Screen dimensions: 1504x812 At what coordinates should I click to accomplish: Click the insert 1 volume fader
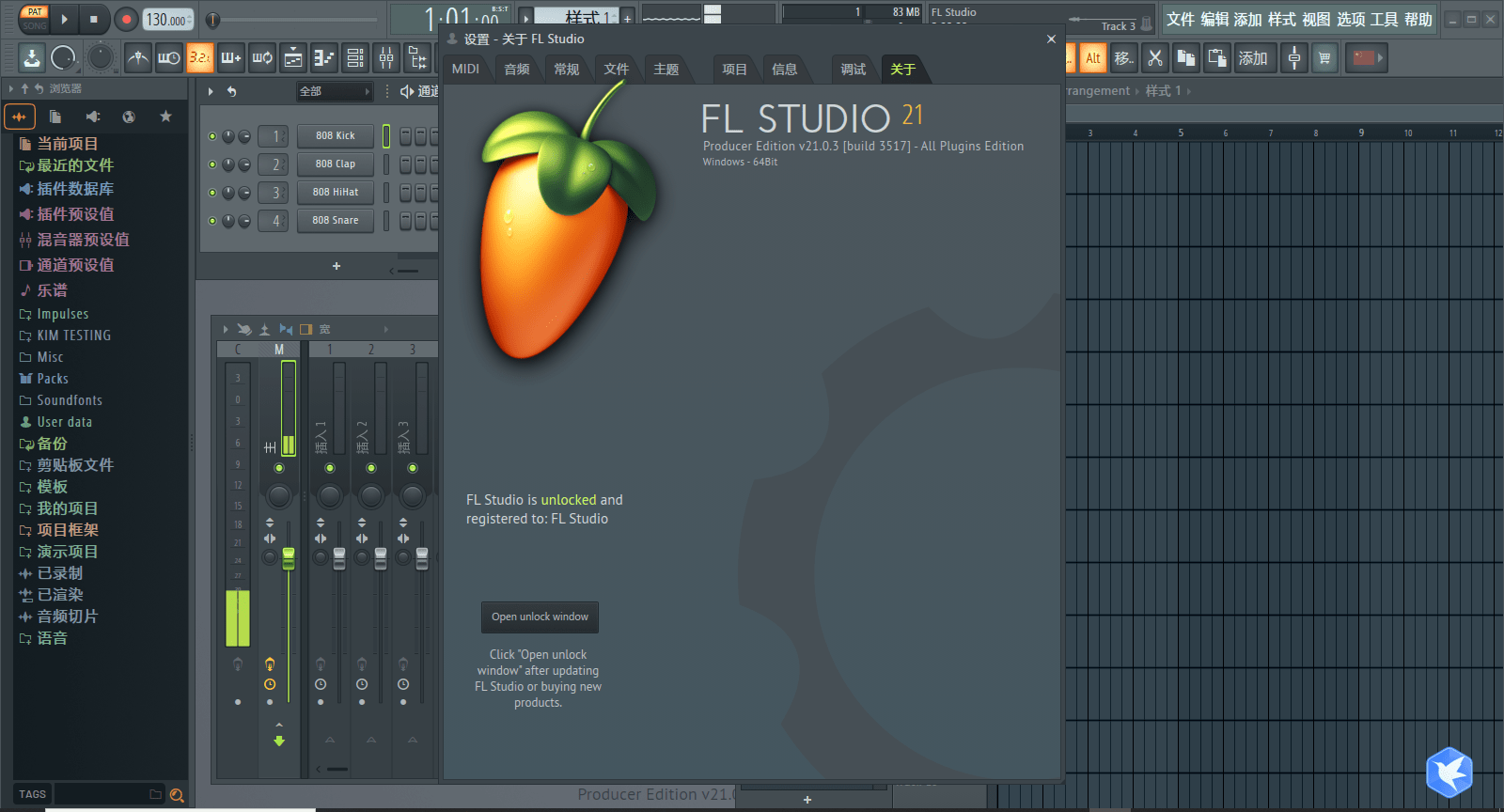tap(339, 558)
